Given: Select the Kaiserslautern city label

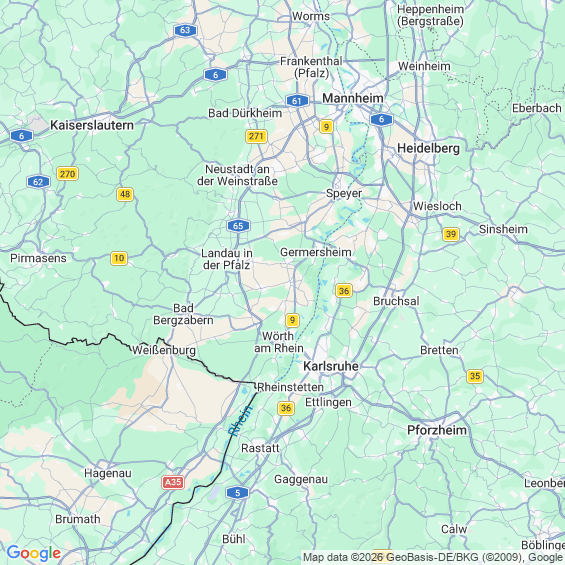Looking at the screenshot, I should pos(92,125).
